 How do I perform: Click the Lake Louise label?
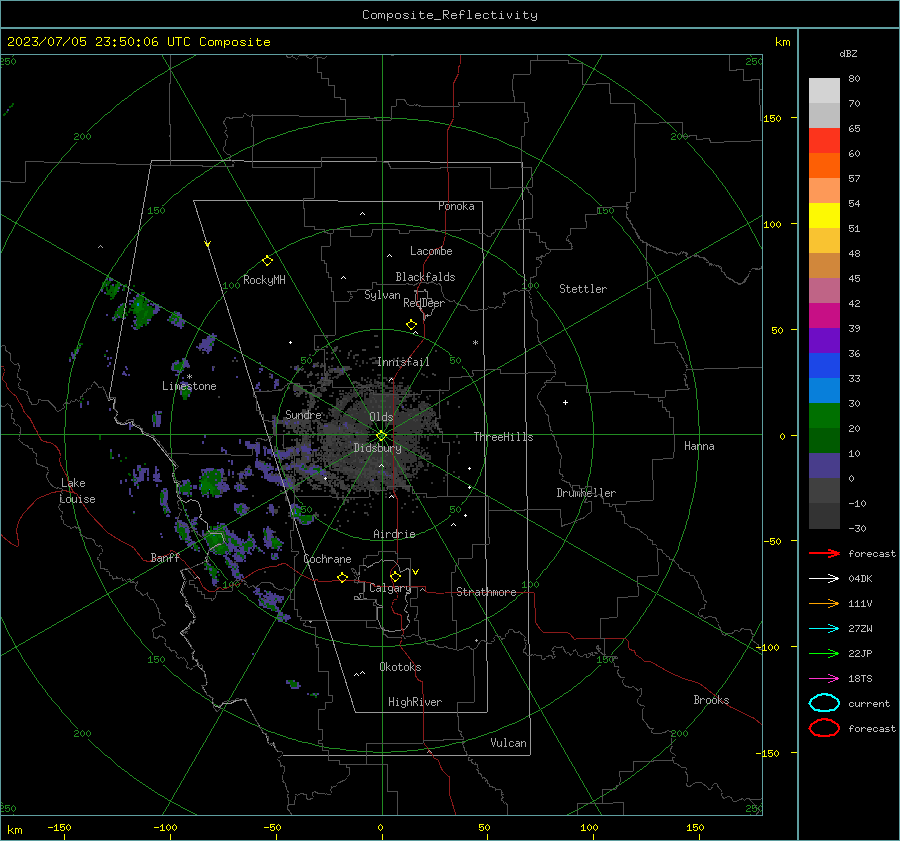(77, 491)
